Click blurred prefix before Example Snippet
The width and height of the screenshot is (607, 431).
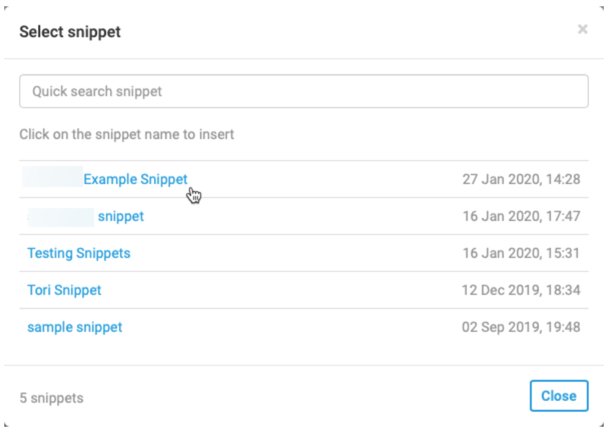point(52,179)
